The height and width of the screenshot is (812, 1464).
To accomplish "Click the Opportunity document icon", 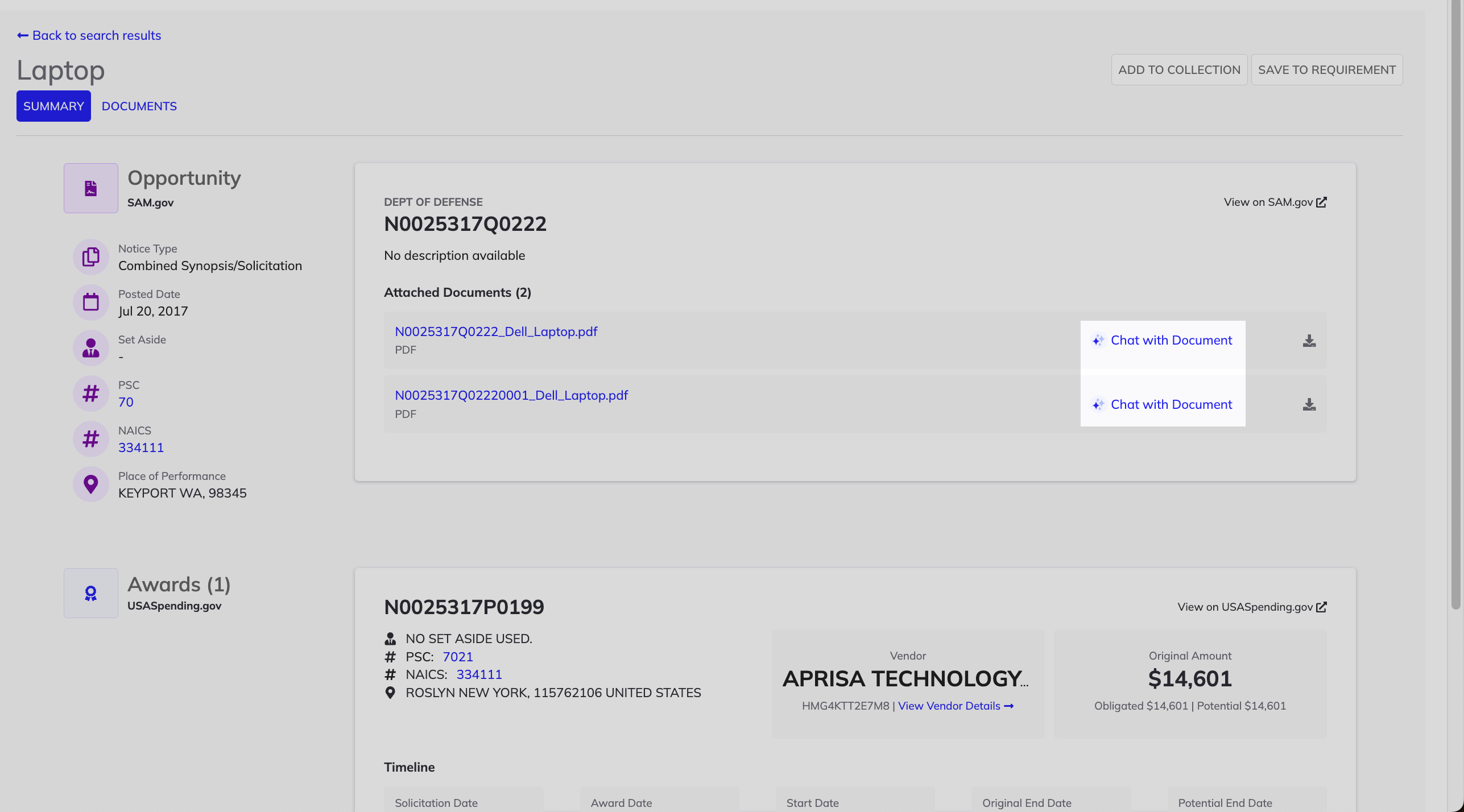I will tap(91, 188).
